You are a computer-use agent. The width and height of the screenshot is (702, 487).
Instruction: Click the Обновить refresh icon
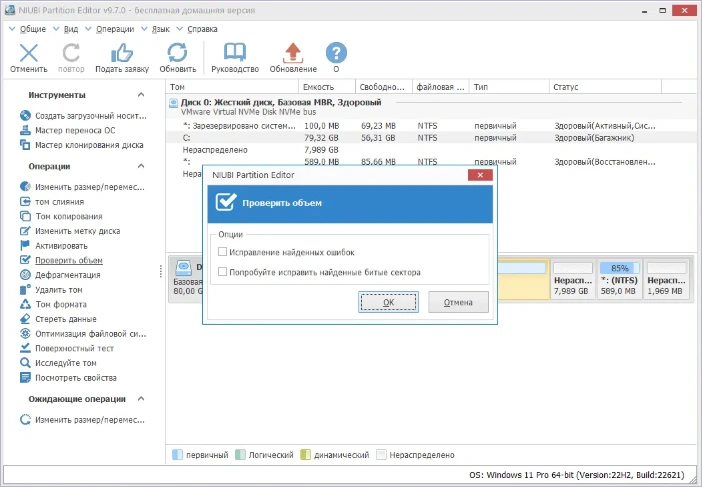point(177,53)
